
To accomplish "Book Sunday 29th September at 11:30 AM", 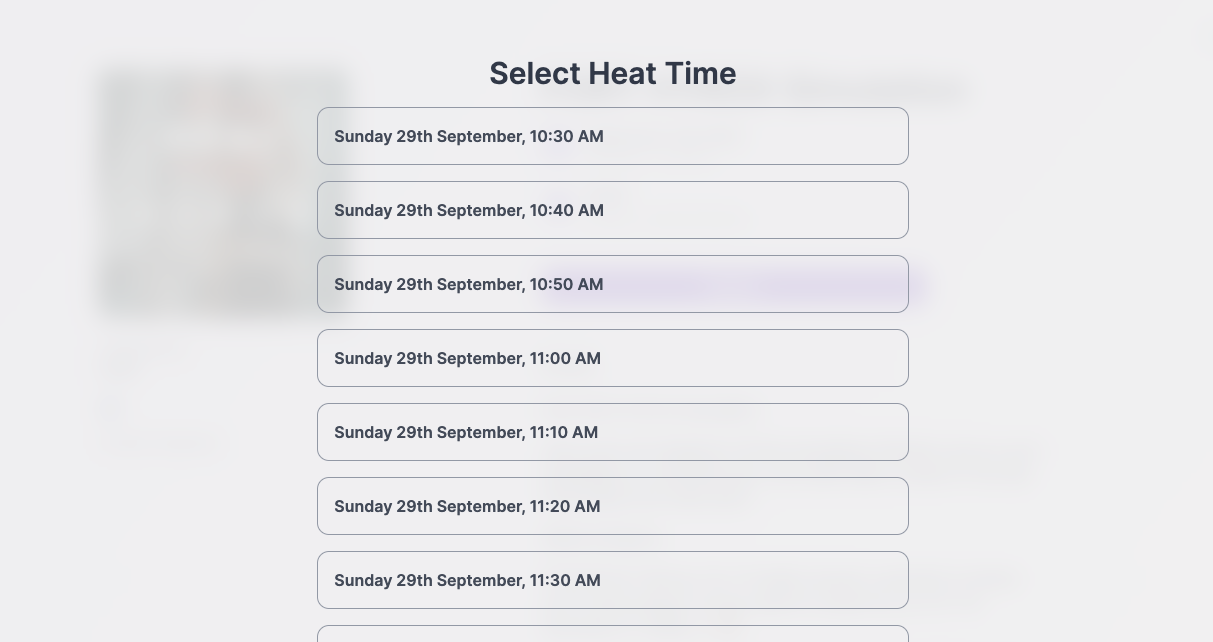I will pyautogui.click(x=612, y=580).
